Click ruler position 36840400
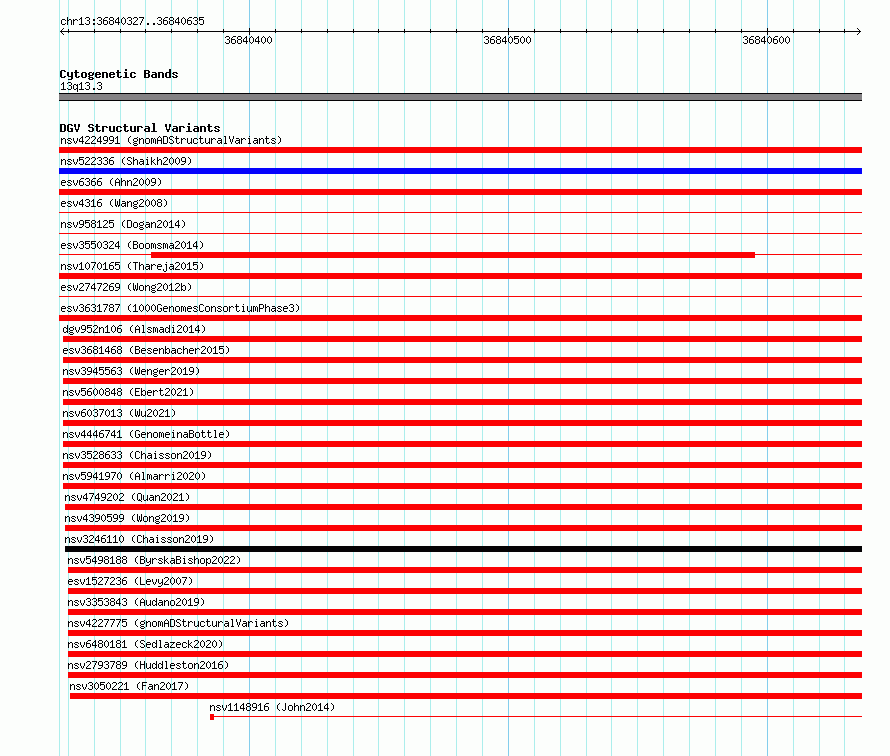890x756 pixels. pos(249,40)
